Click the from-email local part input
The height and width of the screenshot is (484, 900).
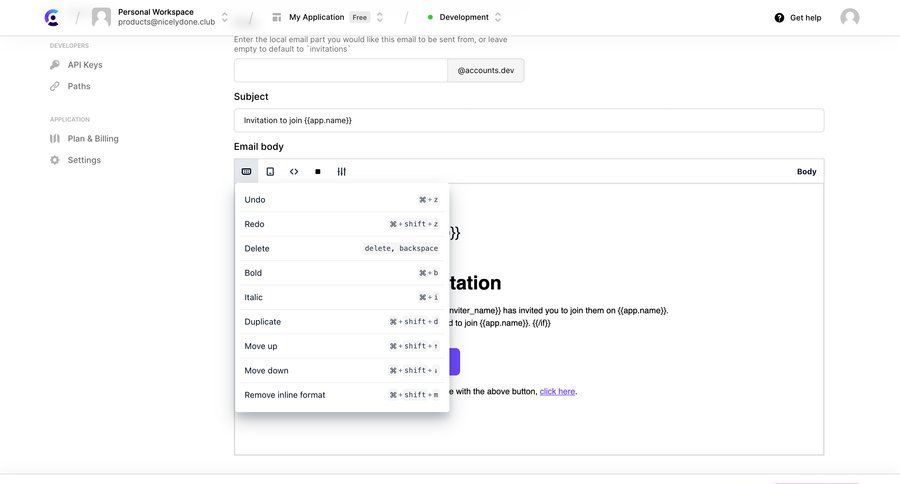341,71
